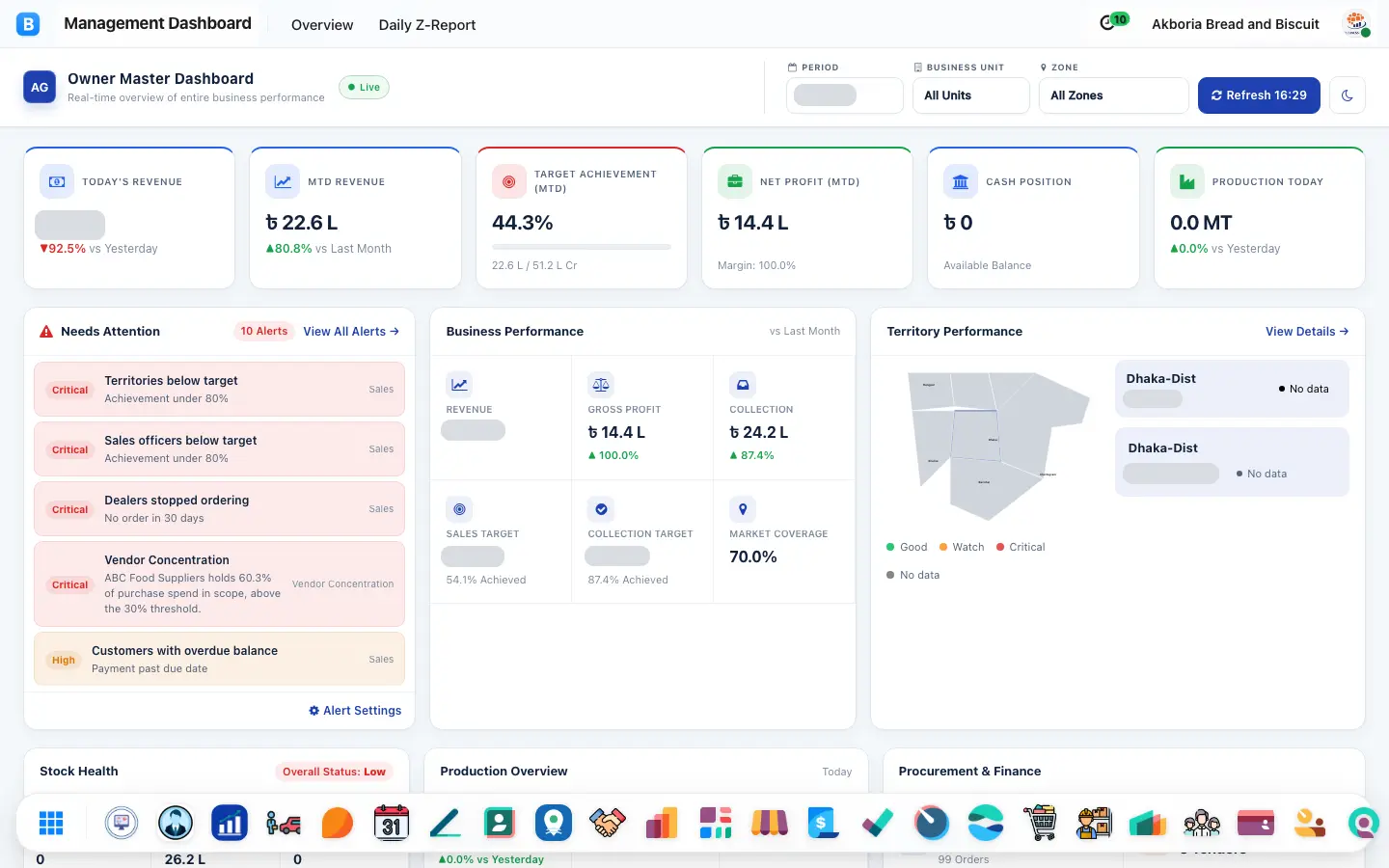The width and height of the screenshot is (1389, 868).
Task: Open the calendar app showing 31 in dock
Action: pyautogui.click(x=392, y=823)
